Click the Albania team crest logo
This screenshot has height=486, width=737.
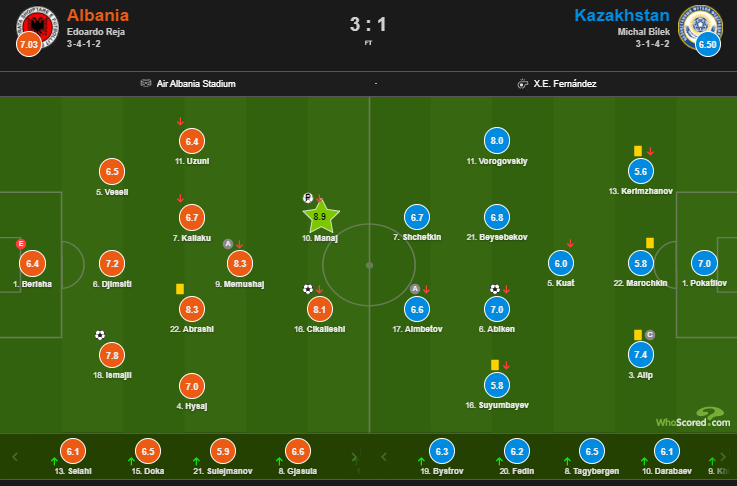point(34,26)
